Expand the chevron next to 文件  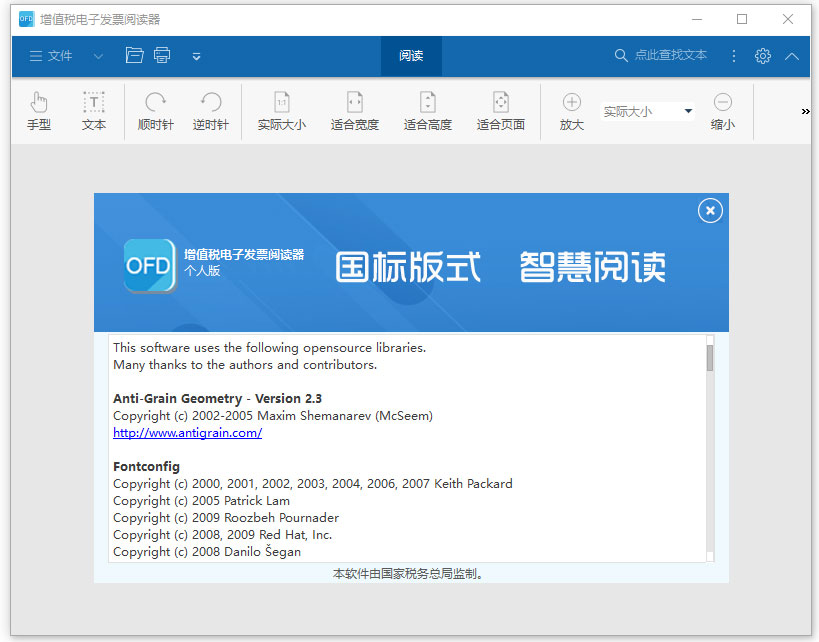(x=97, y=55)
